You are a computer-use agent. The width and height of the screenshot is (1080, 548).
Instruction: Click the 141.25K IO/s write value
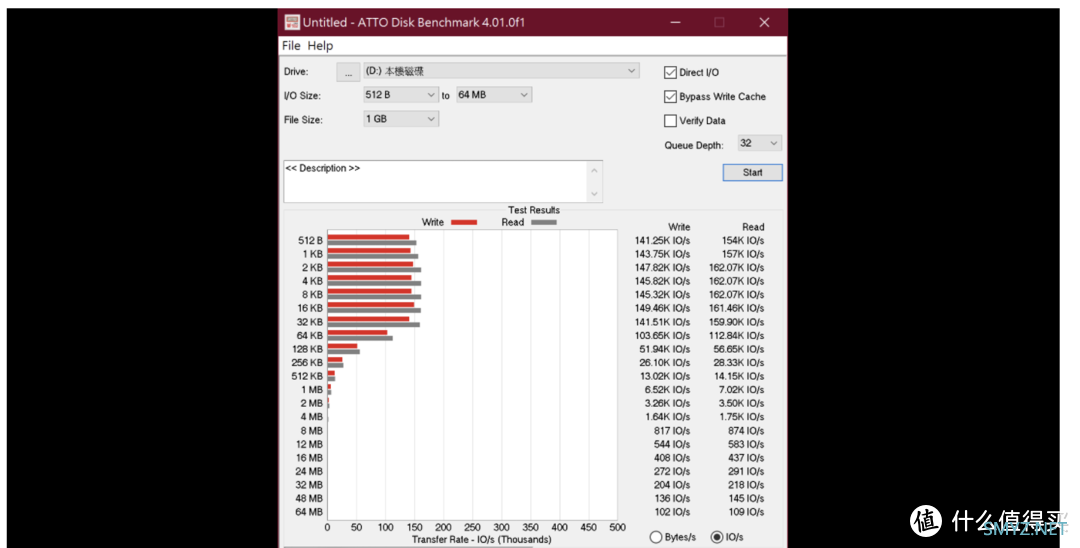click(x=662, y=240)
